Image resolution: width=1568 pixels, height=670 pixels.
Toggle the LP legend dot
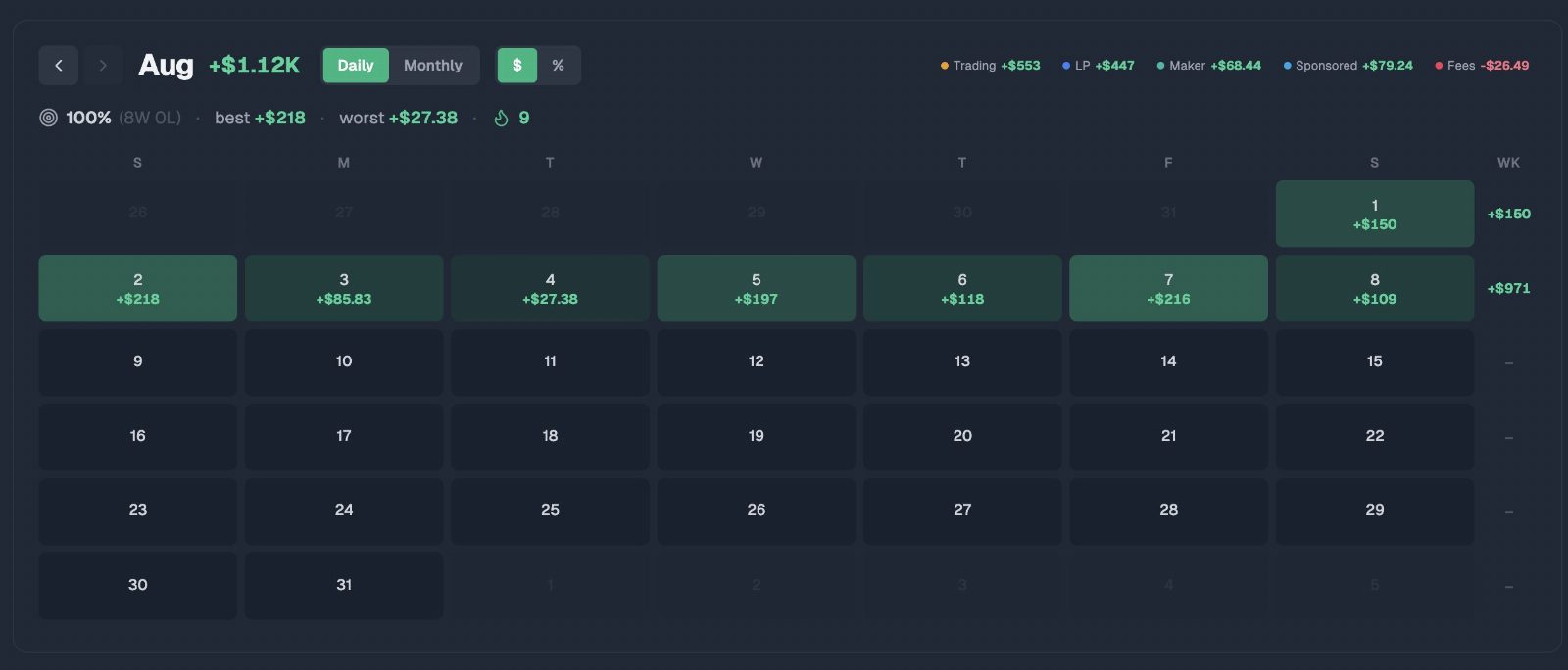(x=1066, y=66)
